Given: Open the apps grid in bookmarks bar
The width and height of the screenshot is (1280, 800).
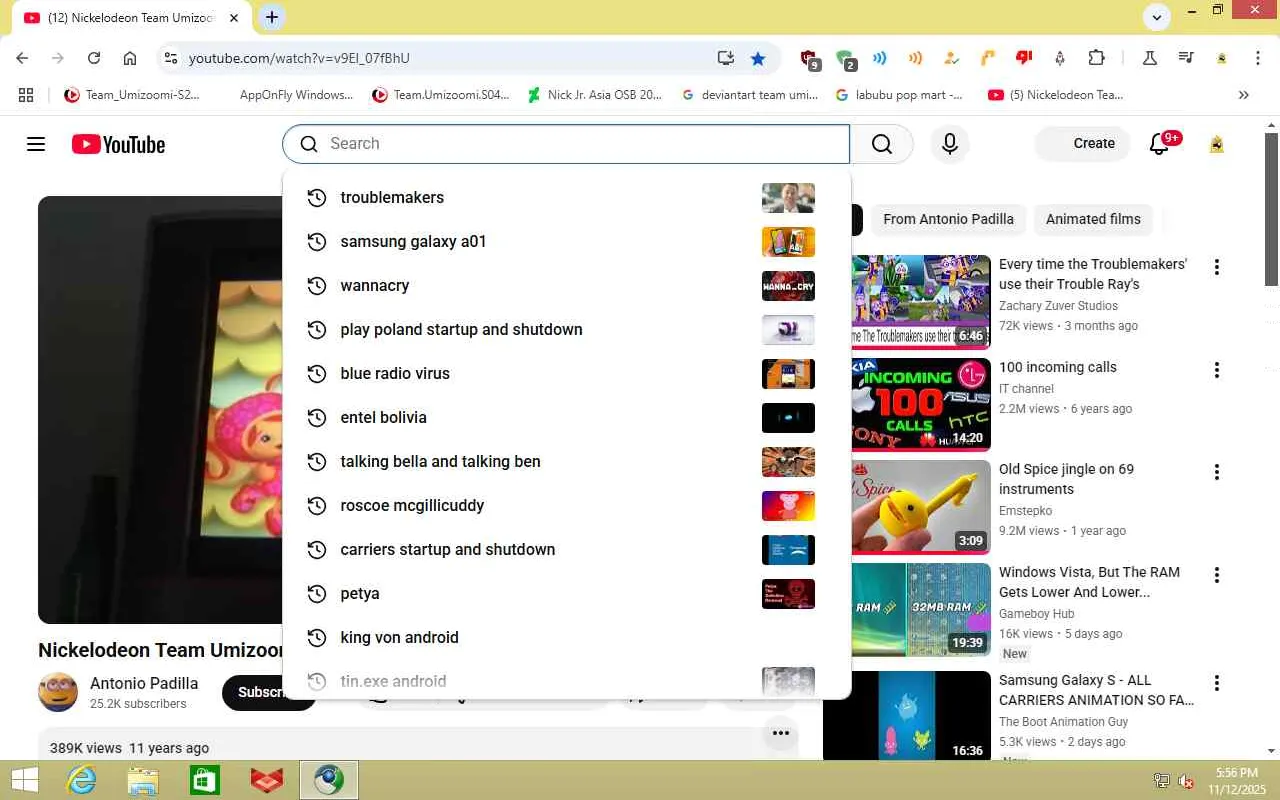Looking at the screenshot, I should (26, 95).
